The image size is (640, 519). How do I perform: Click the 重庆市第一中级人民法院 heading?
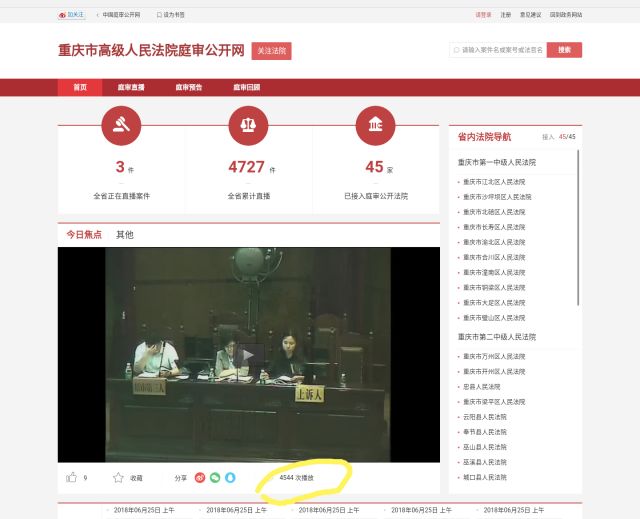tap(497, 162)
